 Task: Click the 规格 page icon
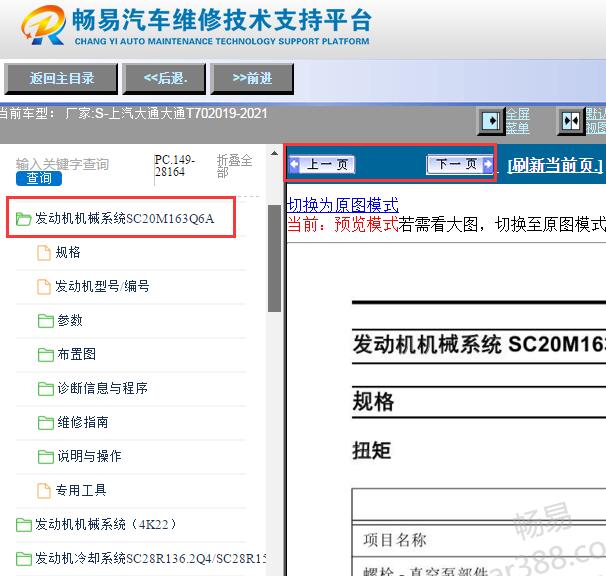tap(44, 253)
